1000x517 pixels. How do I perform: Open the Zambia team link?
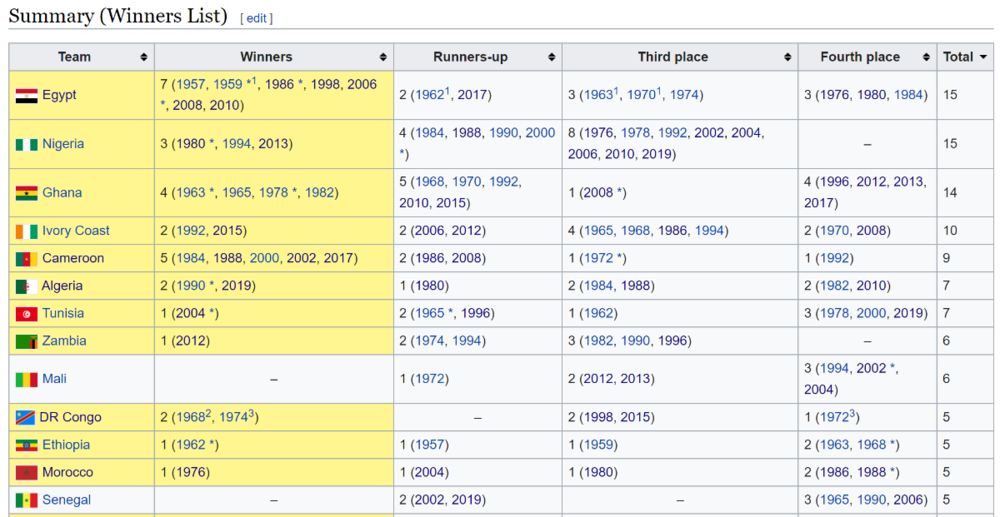[64, 340]
